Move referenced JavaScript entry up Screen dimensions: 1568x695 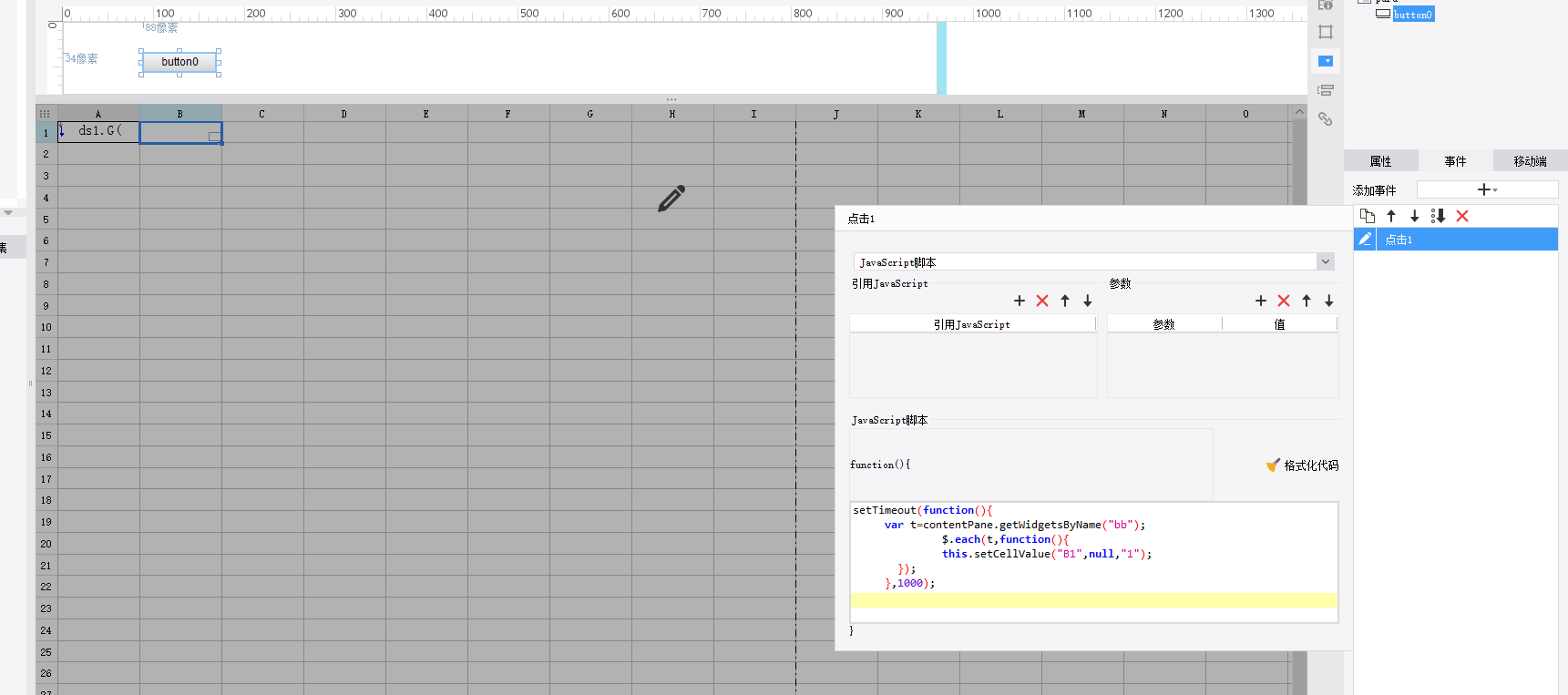pyautogui.click(x=1065, y=301)
